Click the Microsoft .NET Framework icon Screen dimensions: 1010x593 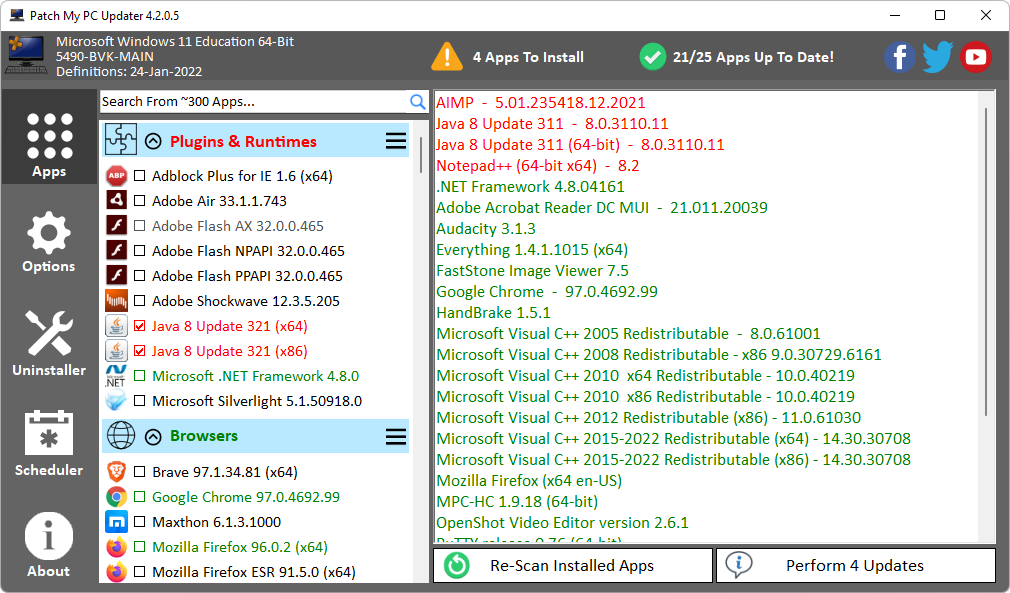(117, 376)
